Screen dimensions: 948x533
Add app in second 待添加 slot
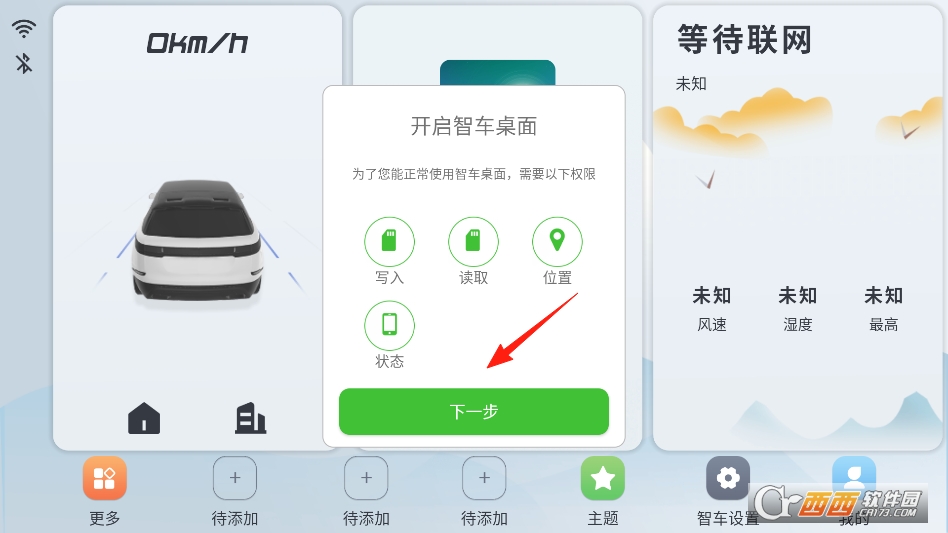click(366, 478)
